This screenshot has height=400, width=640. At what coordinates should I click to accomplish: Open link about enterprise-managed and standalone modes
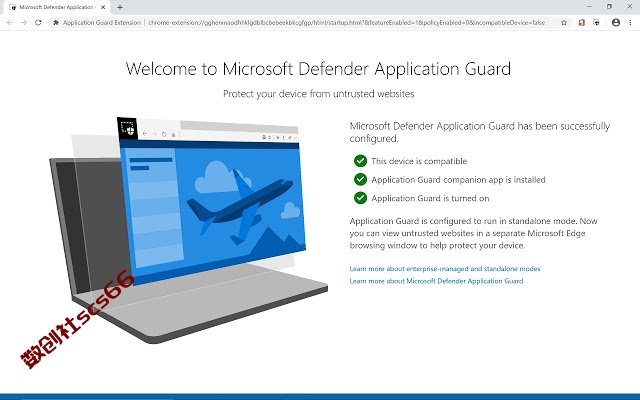445,269
